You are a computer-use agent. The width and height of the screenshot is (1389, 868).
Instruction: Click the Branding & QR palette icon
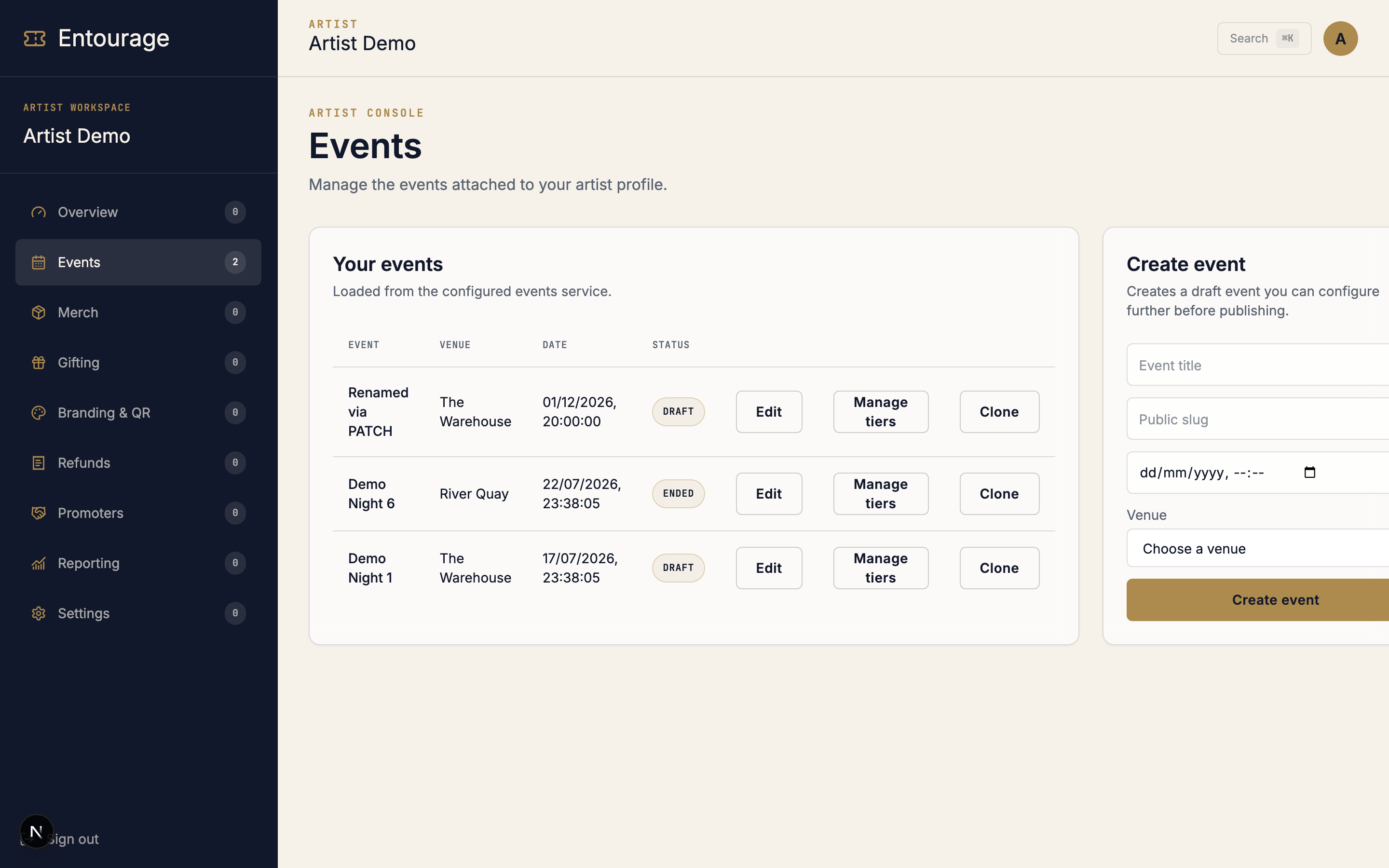click(x=39, y=413)
